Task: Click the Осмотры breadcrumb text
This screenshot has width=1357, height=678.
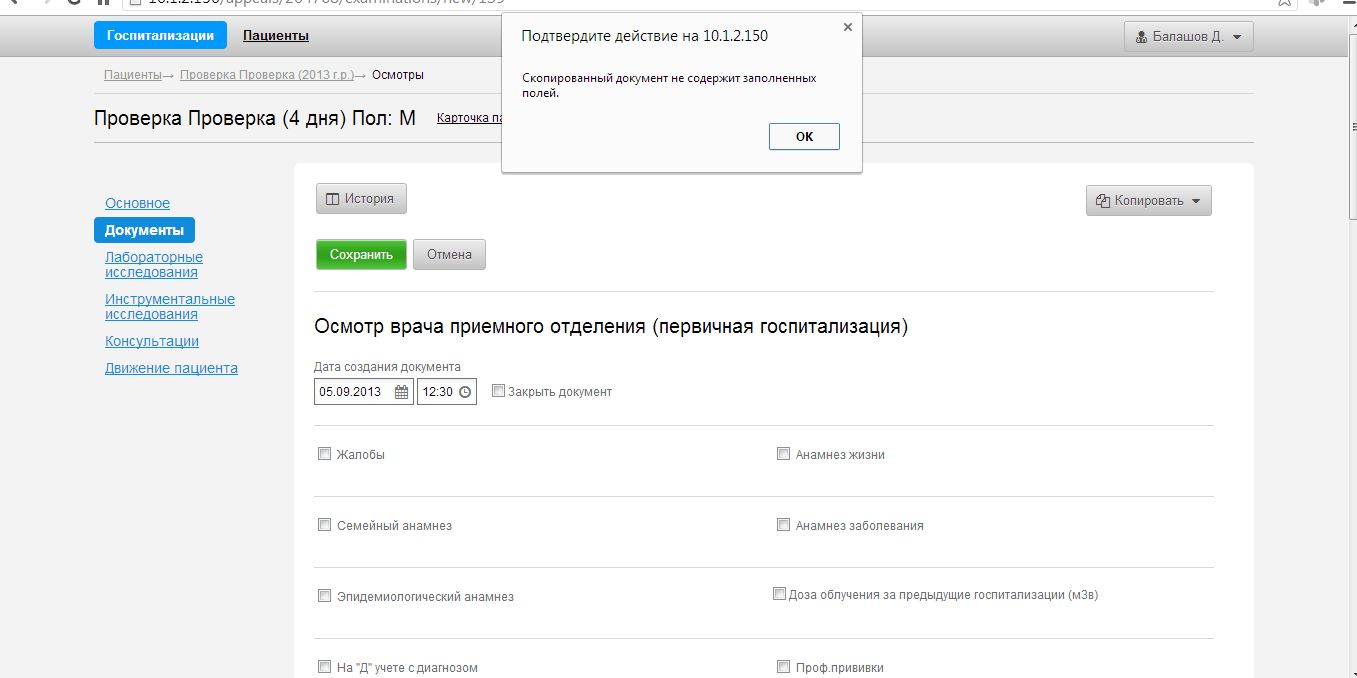Action: [x=397, y=75]
